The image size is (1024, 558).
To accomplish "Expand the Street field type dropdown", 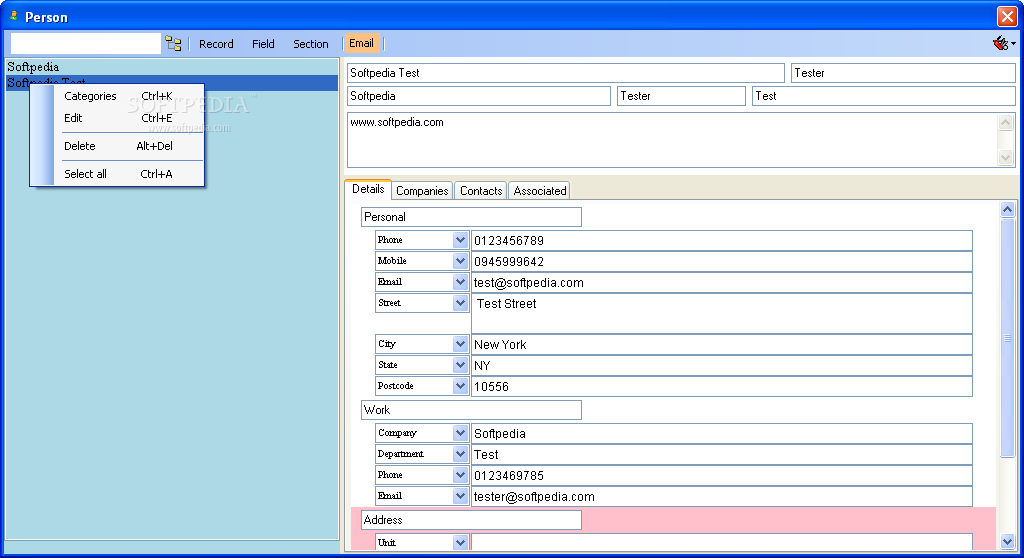I will (460, 303).
